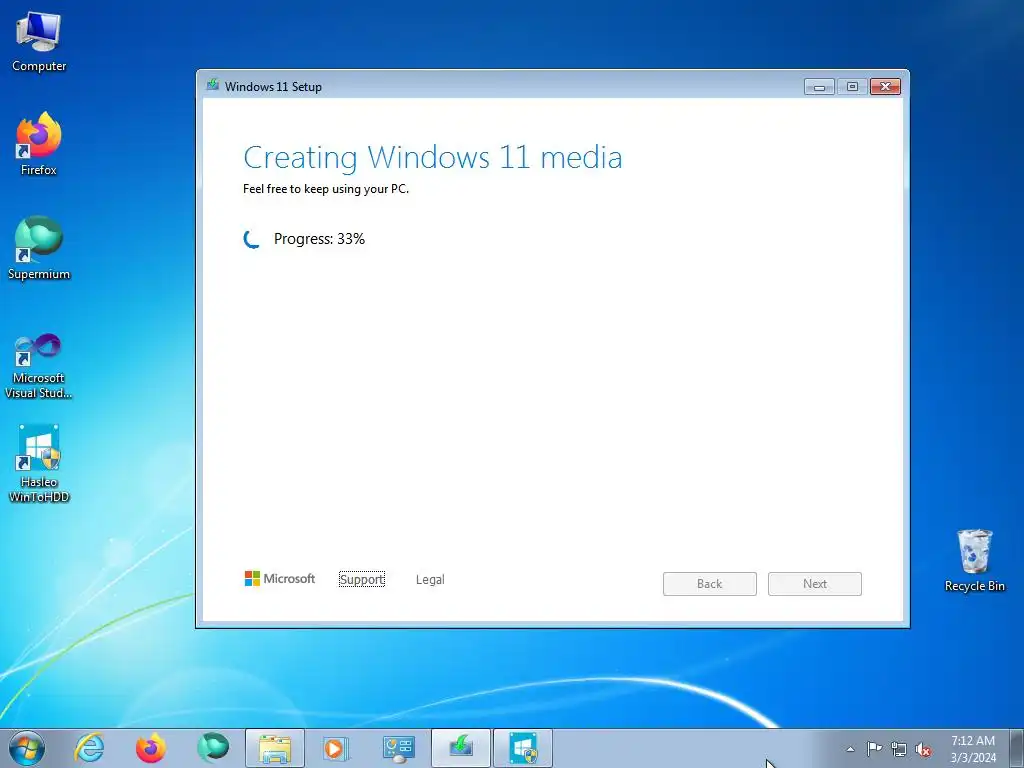This screenshot has width=1024, height=768.
Task: Click the Microsoft logo in Setup
Action: pos(280,579)
